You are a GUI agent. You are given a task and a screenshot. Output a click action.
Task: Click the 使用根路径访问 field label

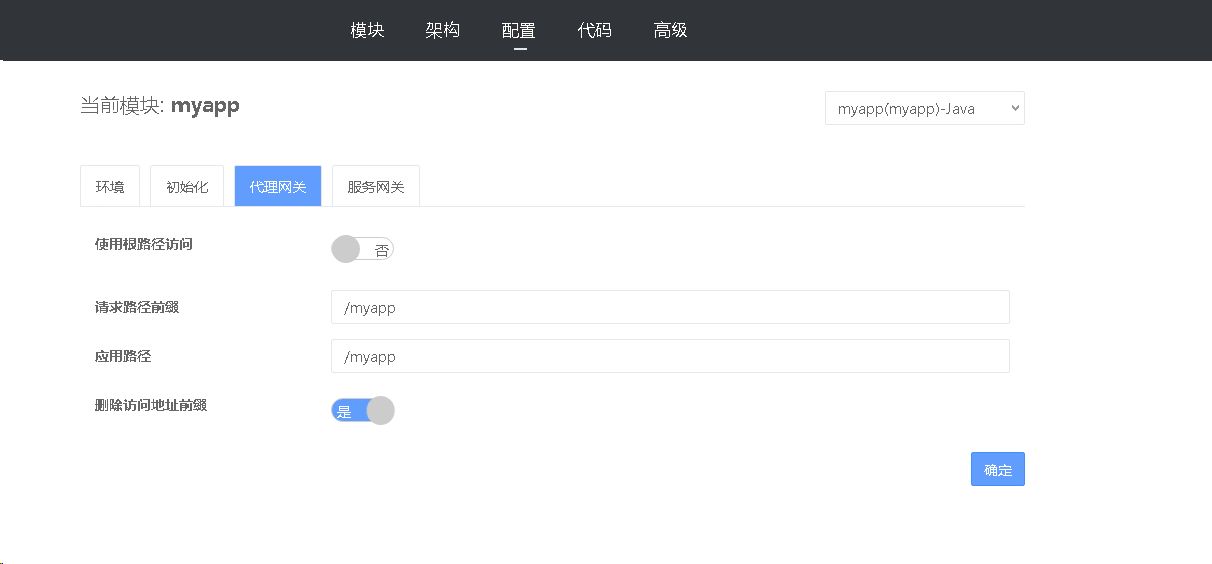143,244
